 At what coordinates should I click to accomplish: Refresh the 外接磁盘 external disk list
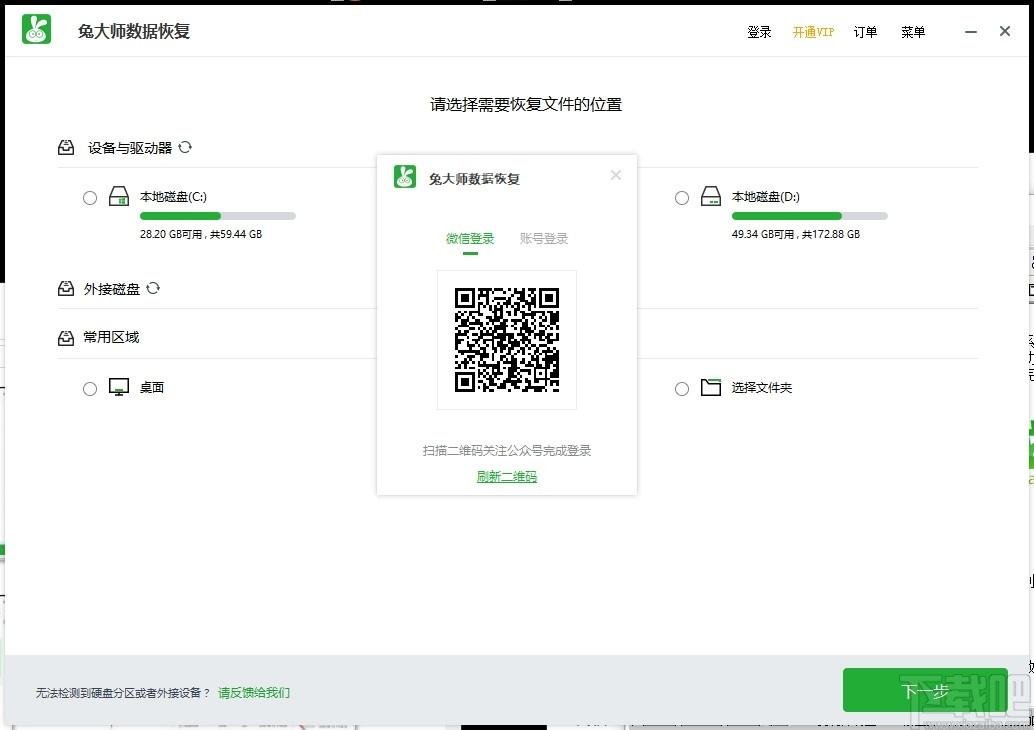(x=153, y=288)
